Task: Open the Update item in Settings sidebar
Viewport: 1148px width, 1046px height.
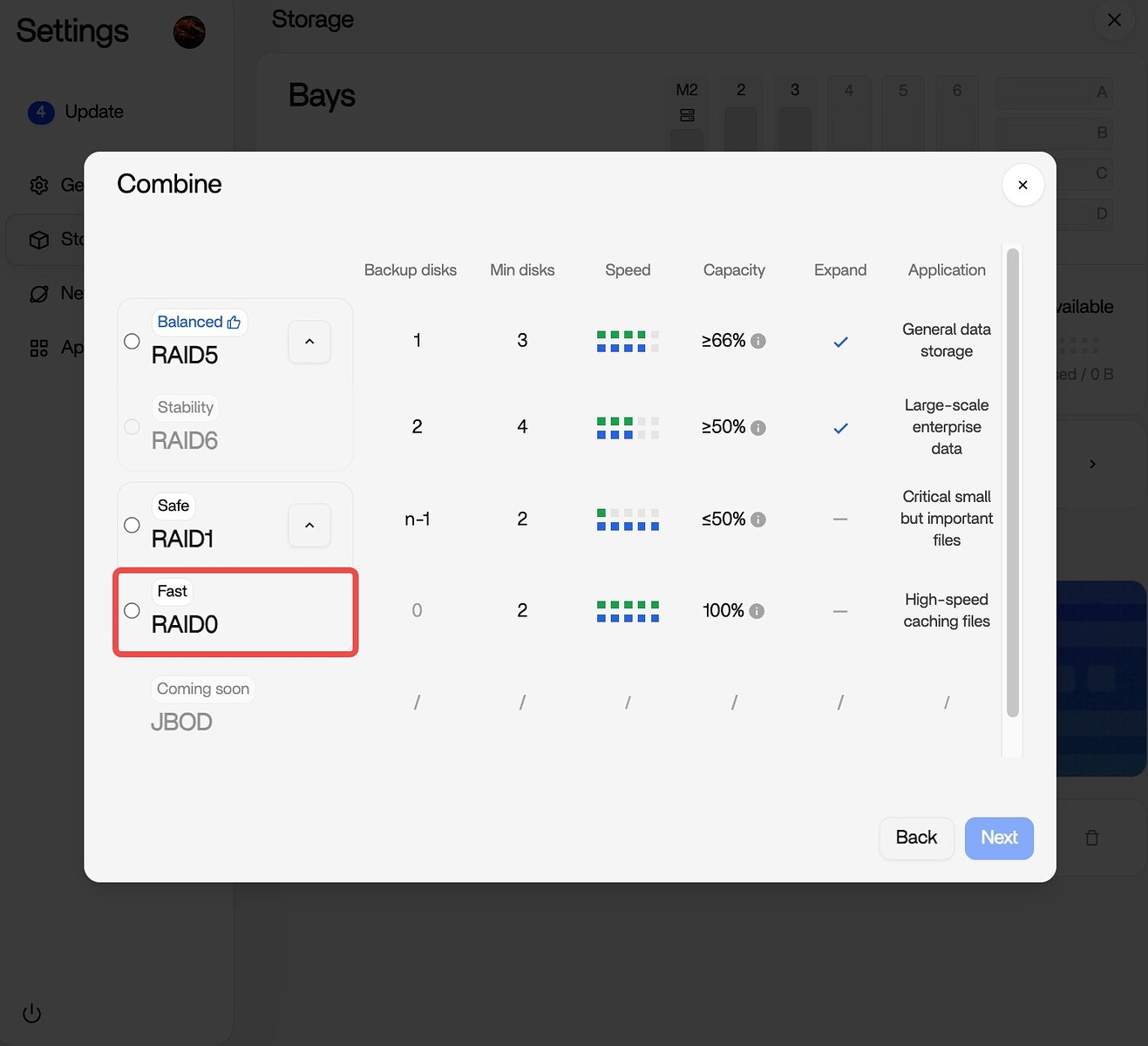Action: (77, 112)
